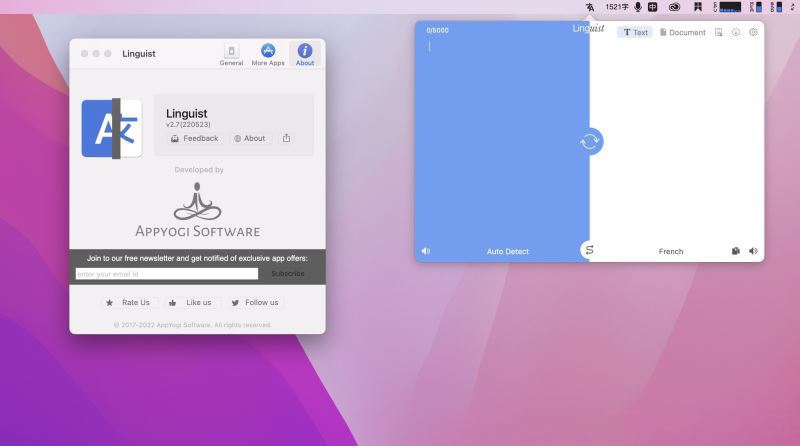Open the French target language selector
Screen dimensions: 800x446
tap(670, 252)
